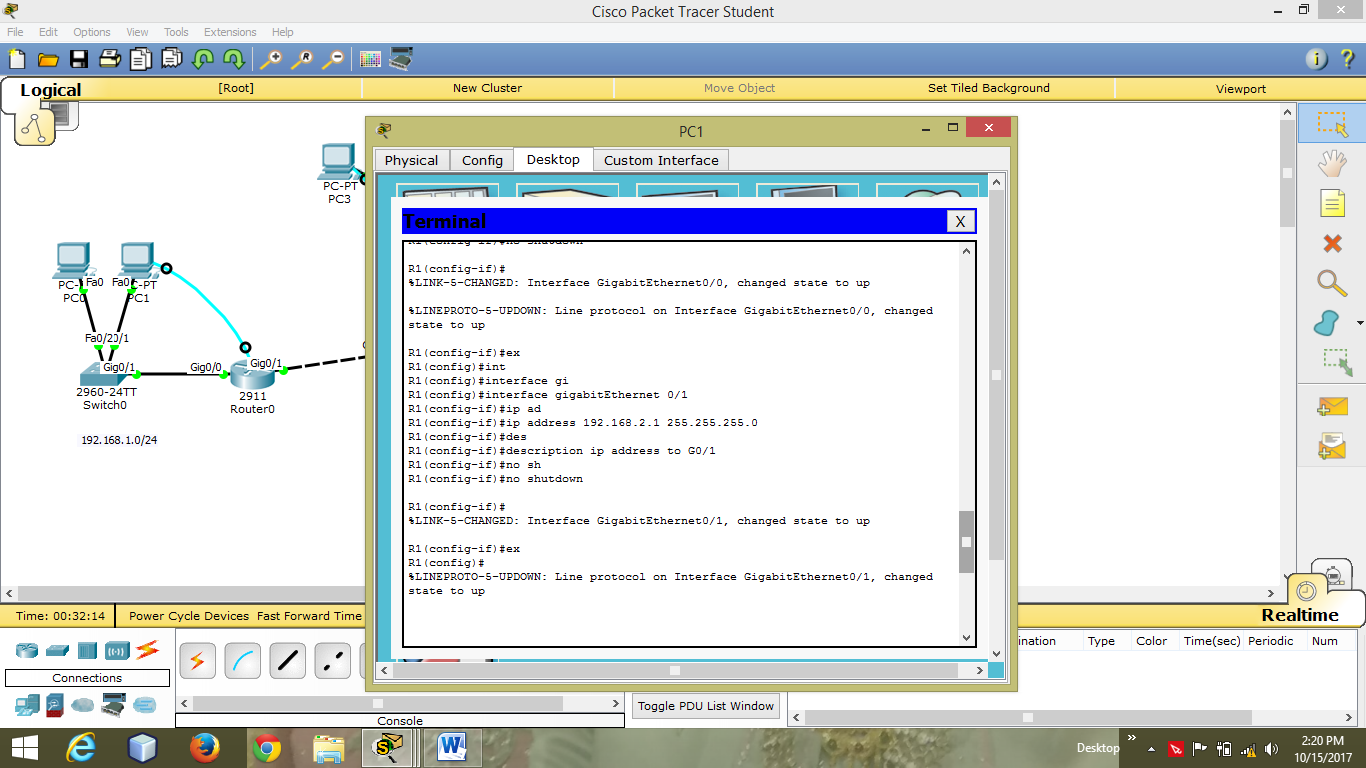Select the Hubs device category
1366x768 pixels.
tap(87, 650)
